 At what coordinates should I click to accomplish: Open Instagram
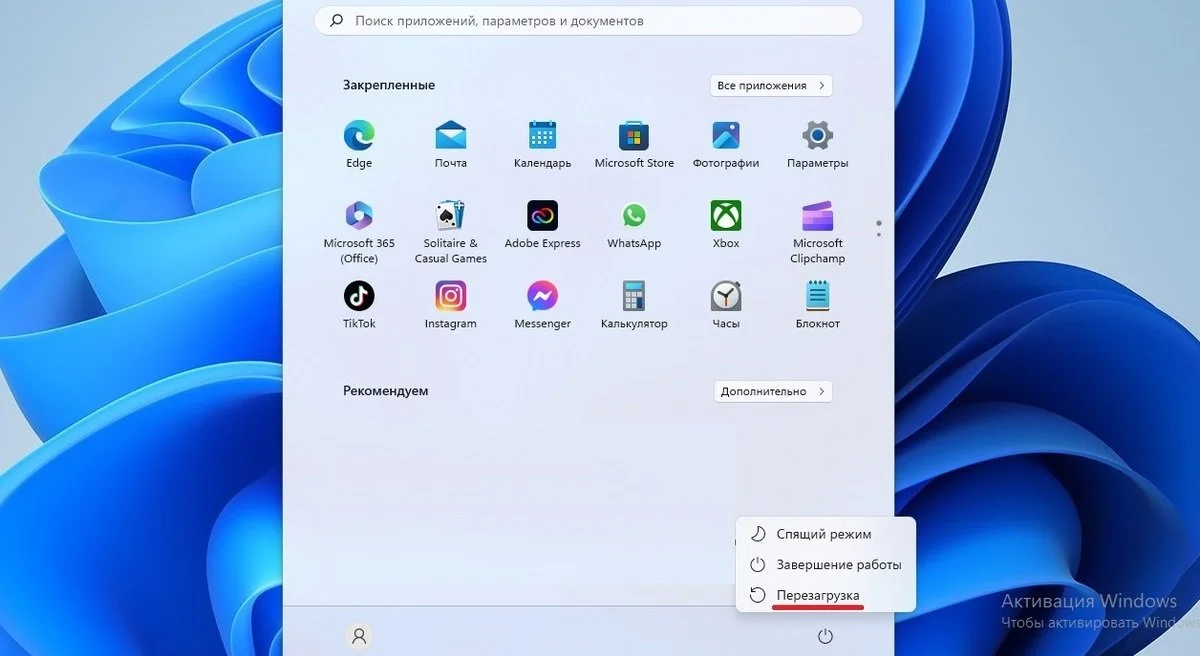click(451, 305)
